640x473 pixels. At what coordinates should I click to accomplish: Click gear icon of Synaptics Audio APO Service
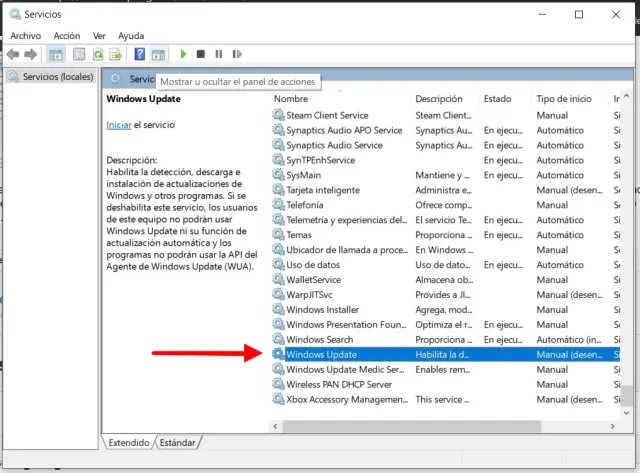click(x=278, y=130)
